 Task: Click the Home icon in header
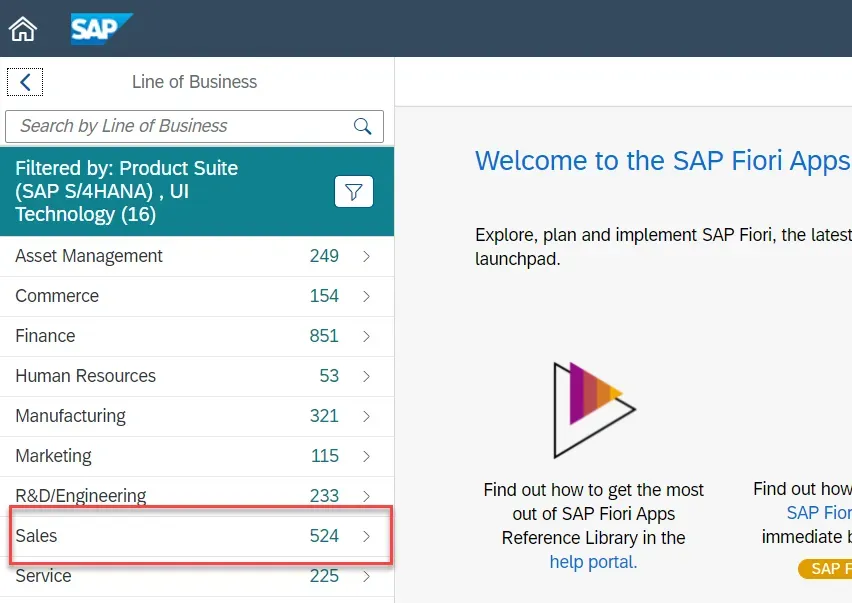click(x=23, y=29)
